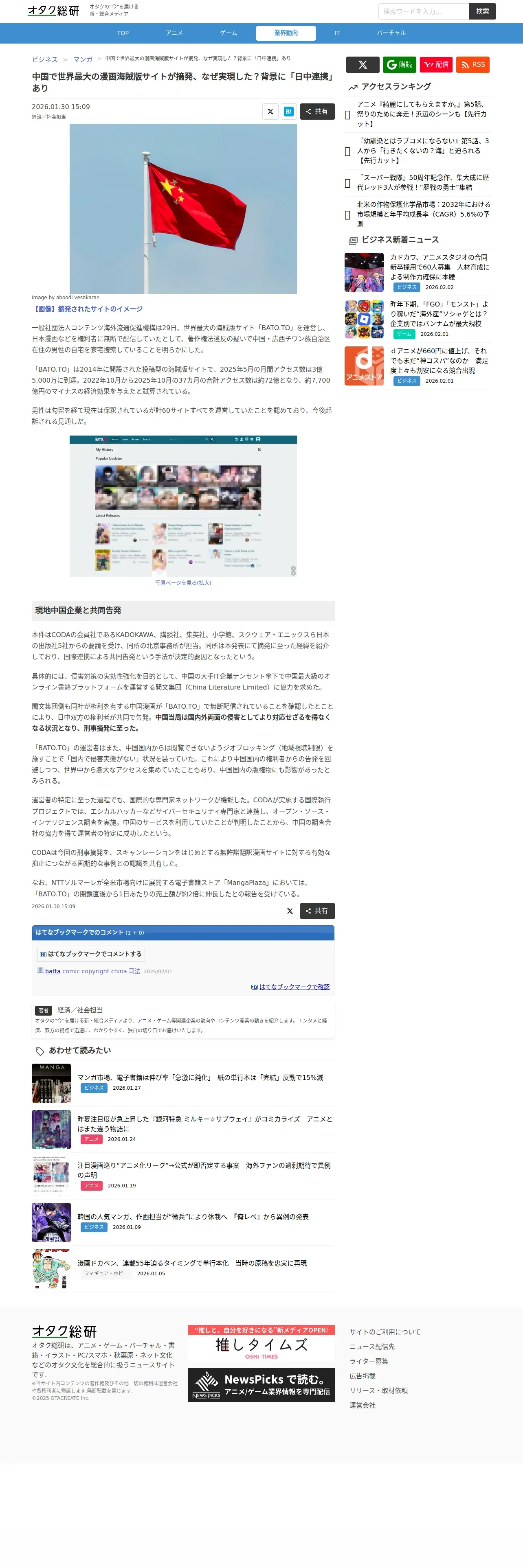523x1568 pixels.
Task: Open the オタク総研 site logo at top
Action: click(54, 11)
